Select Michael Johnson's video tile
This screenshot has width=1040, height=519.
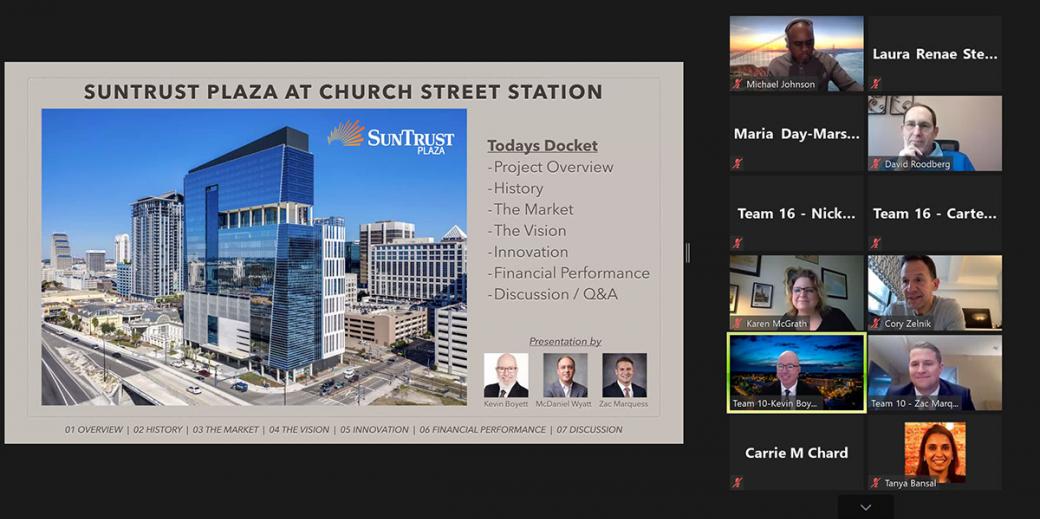[797, 54]
